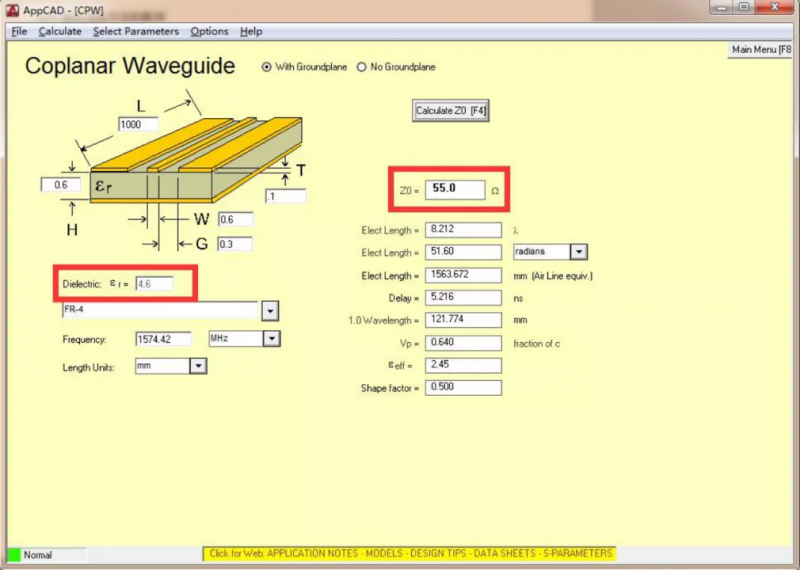Go to Main Menu [F8] button
This screenshot has width=800, height=570.
[762, 49]
